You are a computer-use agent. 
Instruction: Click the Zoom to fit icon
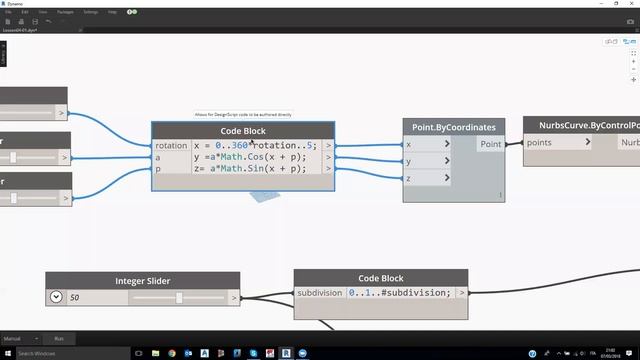(633, 53)
